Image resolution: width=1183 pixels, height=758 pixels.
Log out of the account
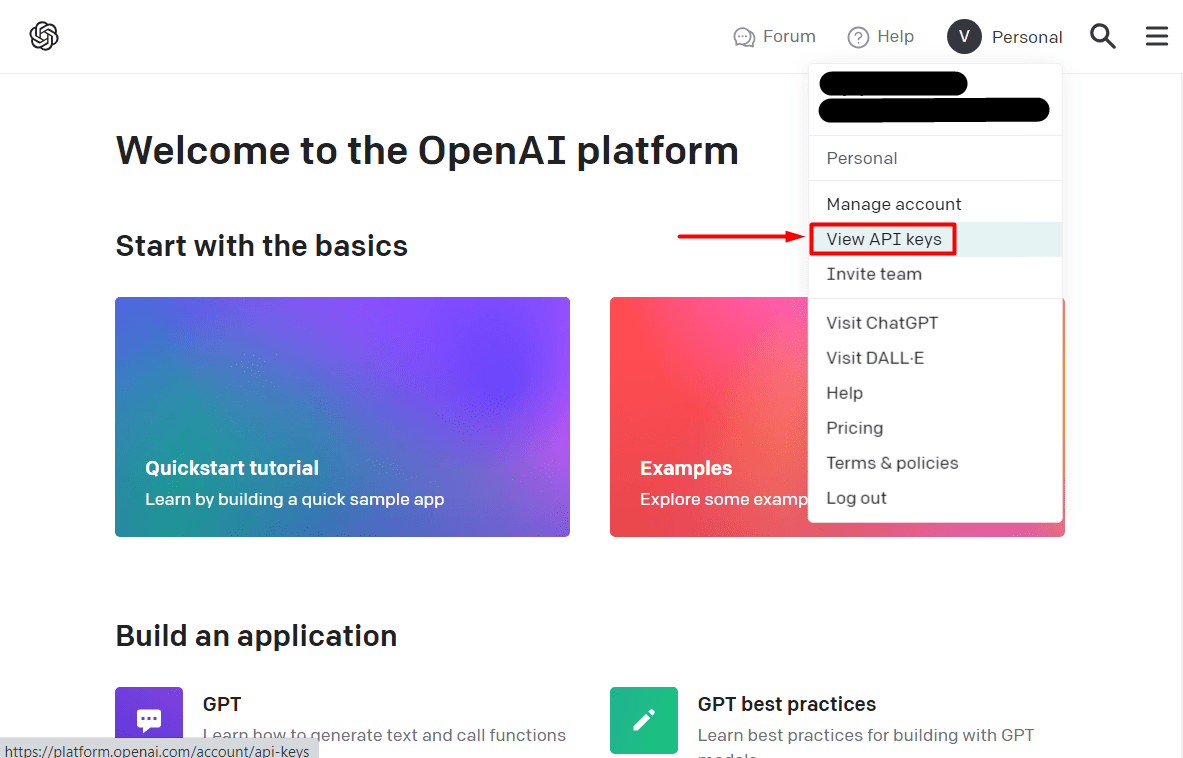[856, 497]
